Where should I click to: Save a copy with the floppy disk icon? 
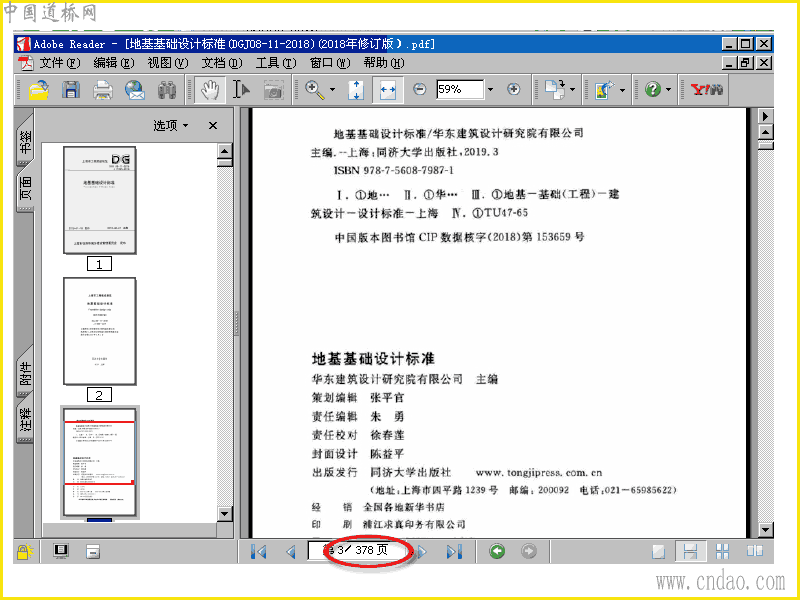pos(71,90)
